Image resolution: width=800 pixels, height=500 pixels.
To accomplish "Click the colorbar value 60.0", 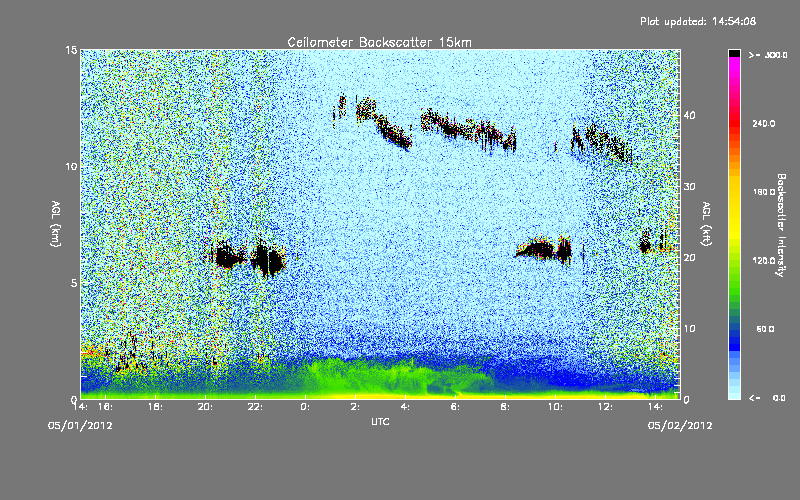I will [765, 330].
